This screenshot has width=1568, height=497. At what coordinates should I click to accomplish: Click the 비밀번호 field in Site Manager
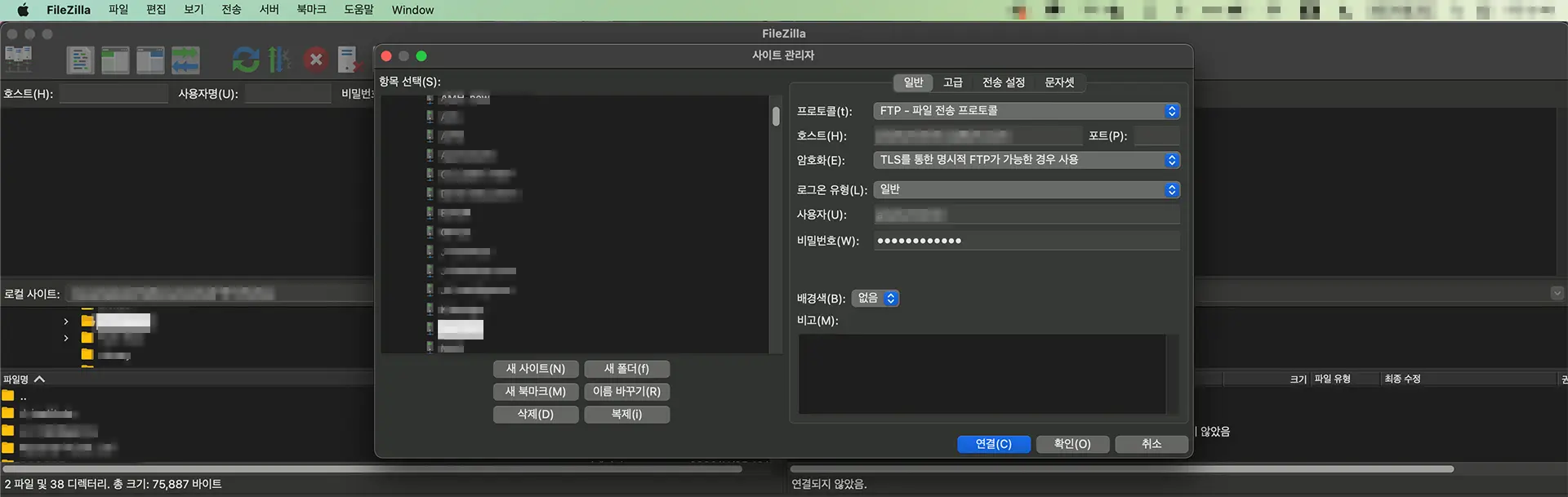tap(1027, 241)
